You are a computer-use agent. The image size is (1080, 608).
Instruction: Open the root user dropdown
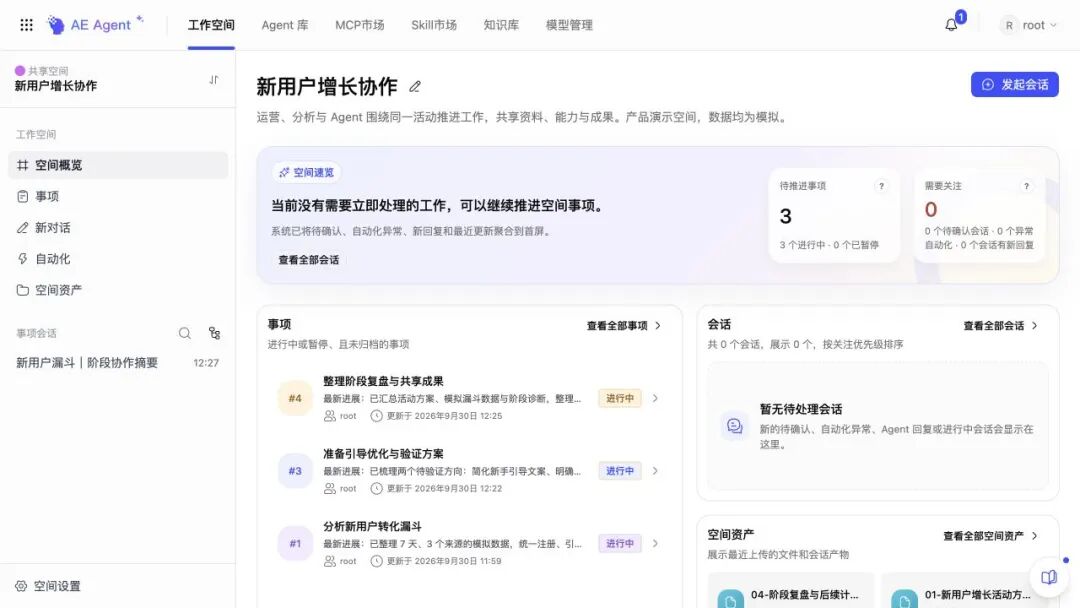click(x=1028, y=25)
